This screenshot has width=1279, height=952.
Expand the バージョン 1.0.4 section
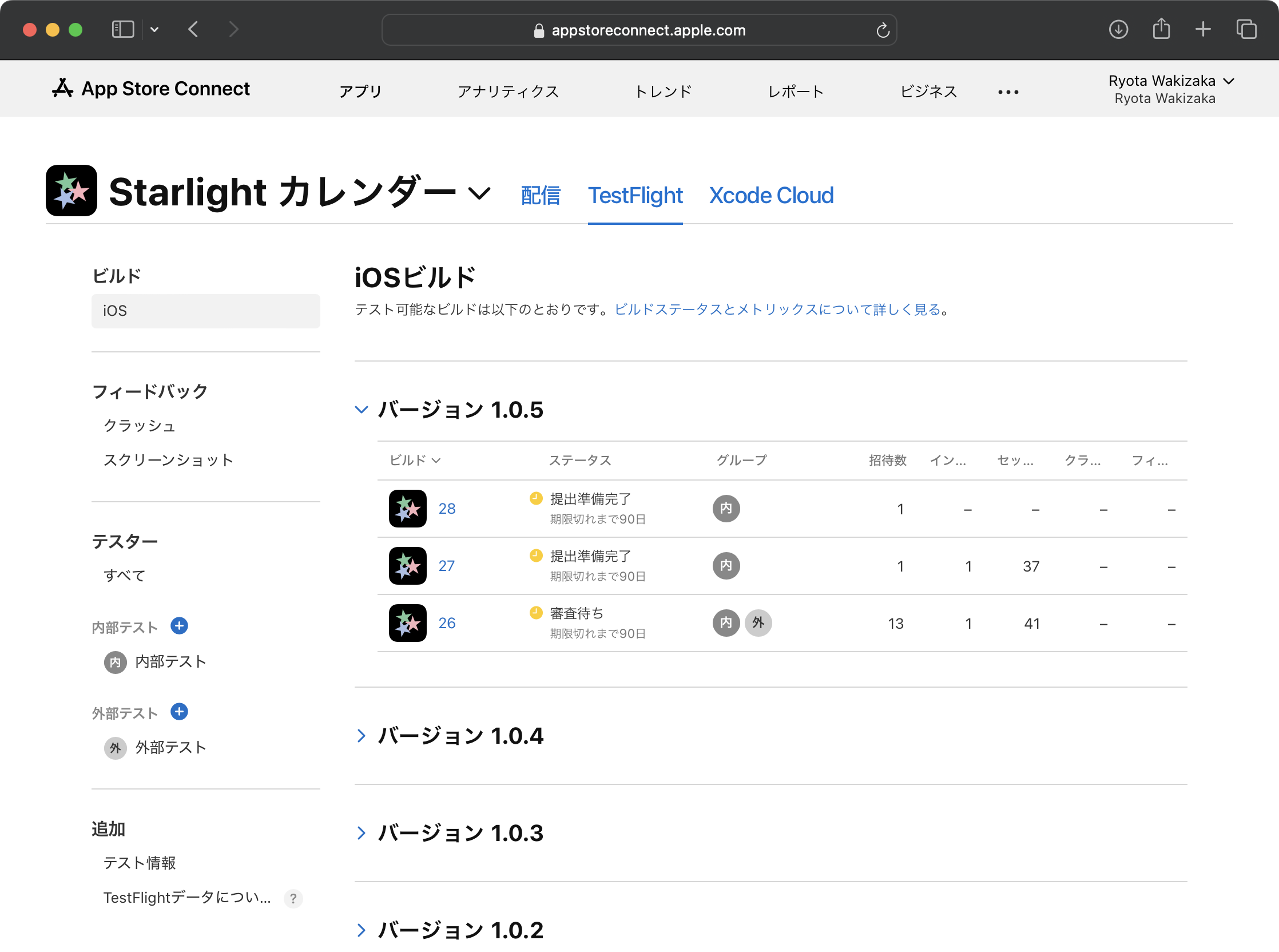pyautogui.click(x=362, y=736)
